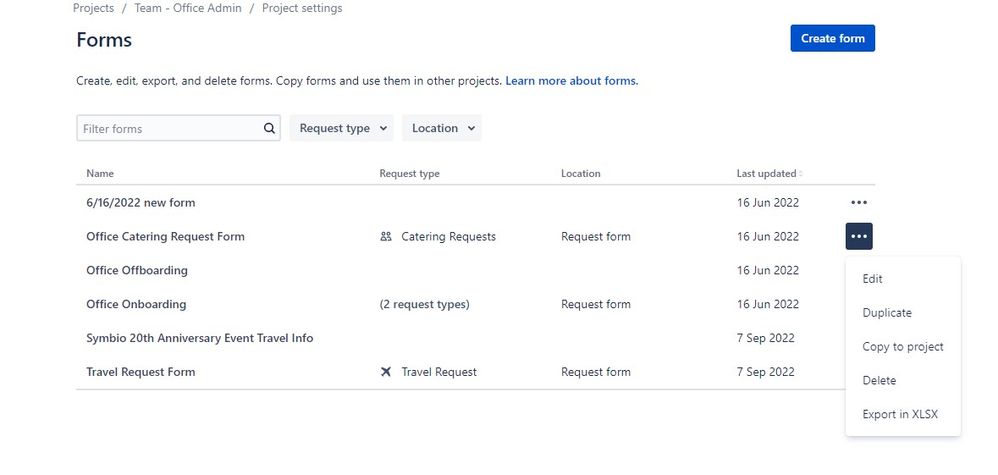This screenshot has height=475, width=998.
Task: Select Edit from the actions menu
Action: 872,279
